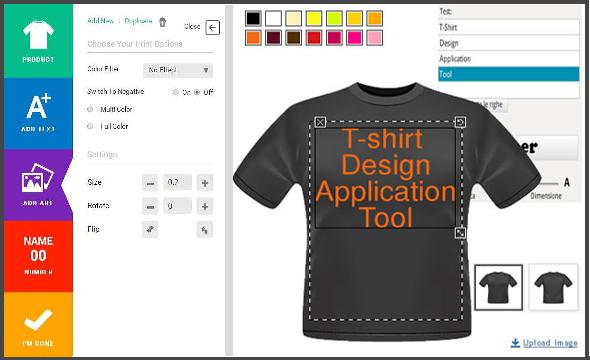590x360 pixels.
Task: Select the Design text line
Action: click(509, 43)
